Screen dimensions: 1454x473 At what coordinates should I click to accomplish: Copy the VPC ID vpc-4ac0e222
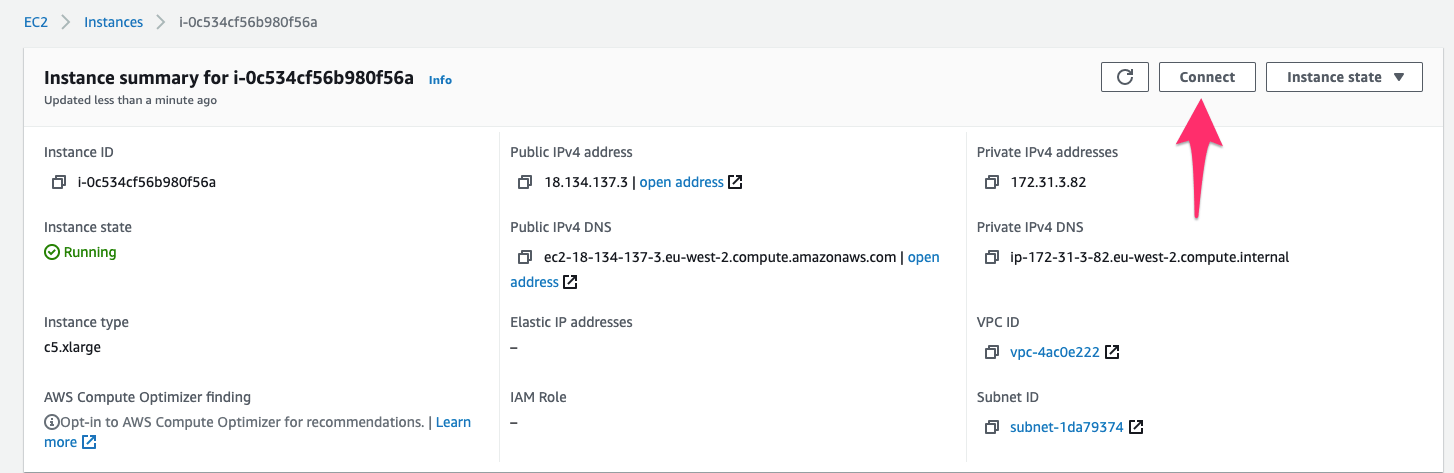coord(992,352)
